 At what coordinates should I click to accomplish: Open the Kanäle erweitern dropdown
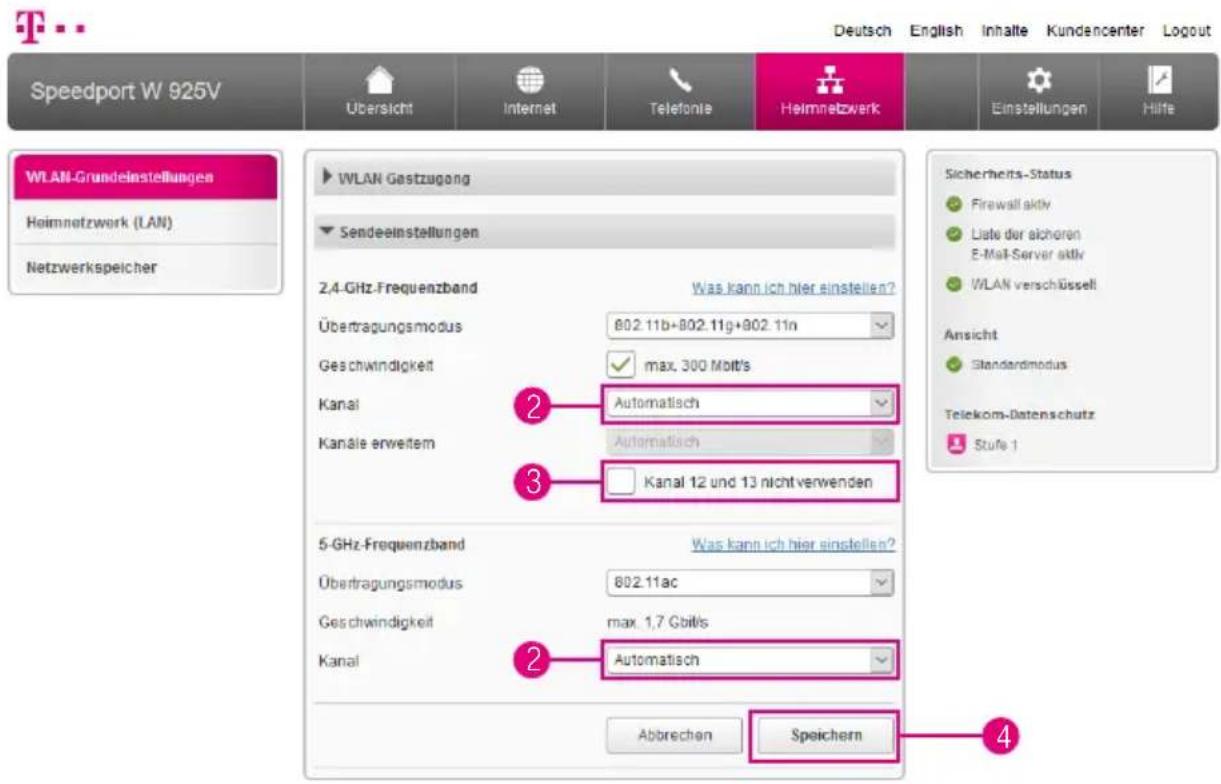click(748, 442)
